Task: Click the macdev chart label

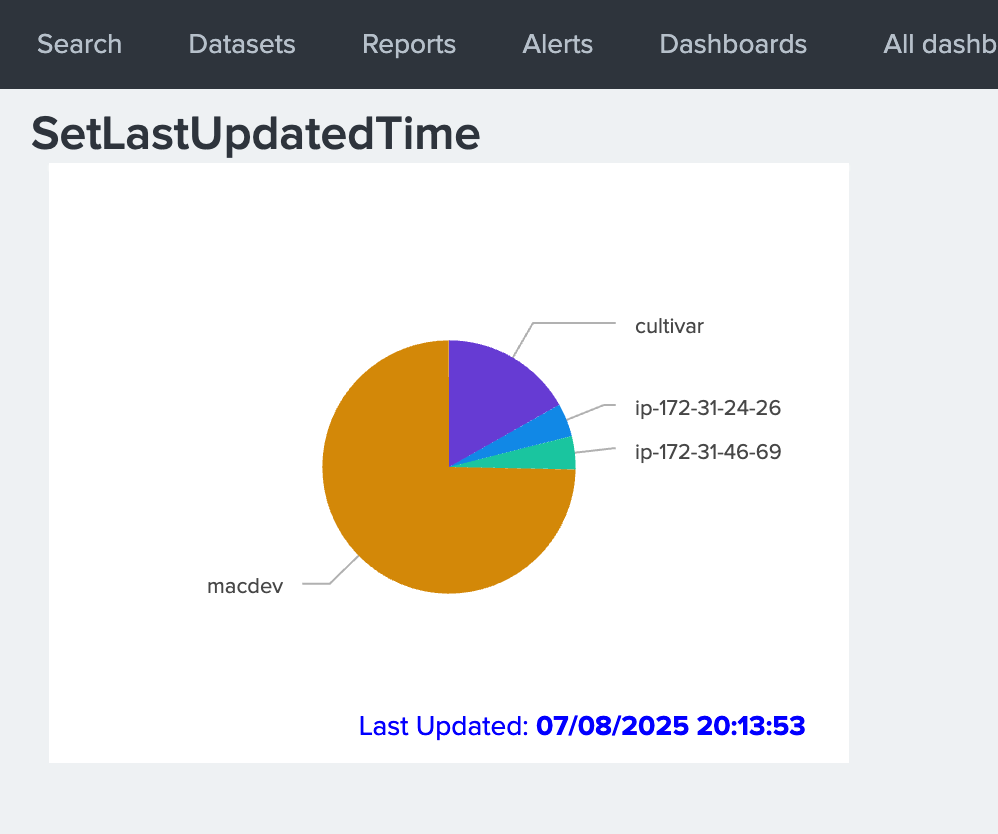Action: [x=245, y=586]
